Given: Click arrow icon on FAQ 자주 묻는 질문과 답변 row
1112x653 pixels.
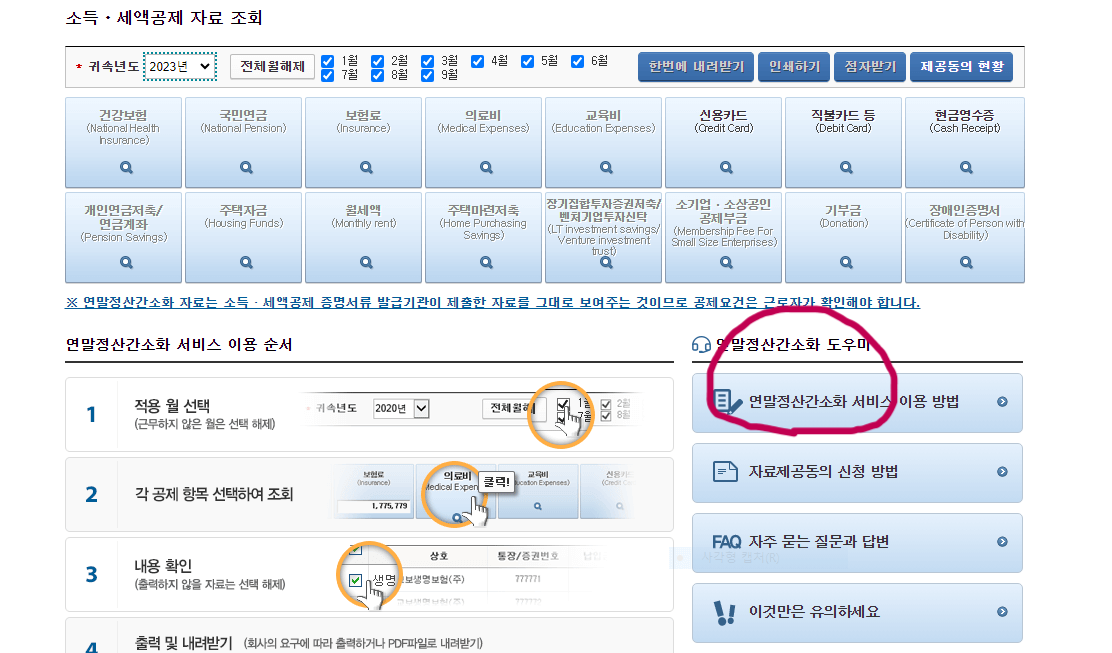Looking at the screenshot, I should point(1002,542).
